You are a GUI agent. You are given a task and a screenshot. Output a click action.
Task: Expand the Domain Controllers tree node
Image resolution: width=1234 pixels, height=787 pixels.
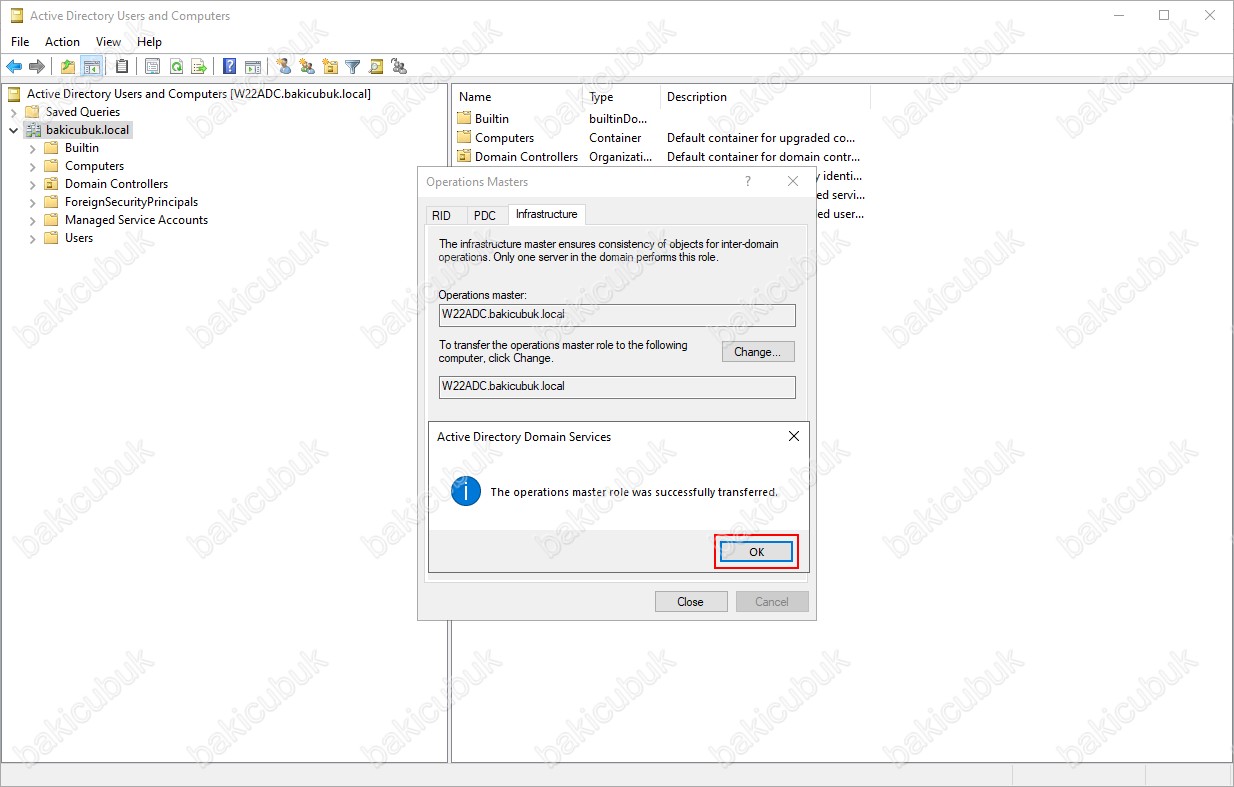click(x=33, y=184)
